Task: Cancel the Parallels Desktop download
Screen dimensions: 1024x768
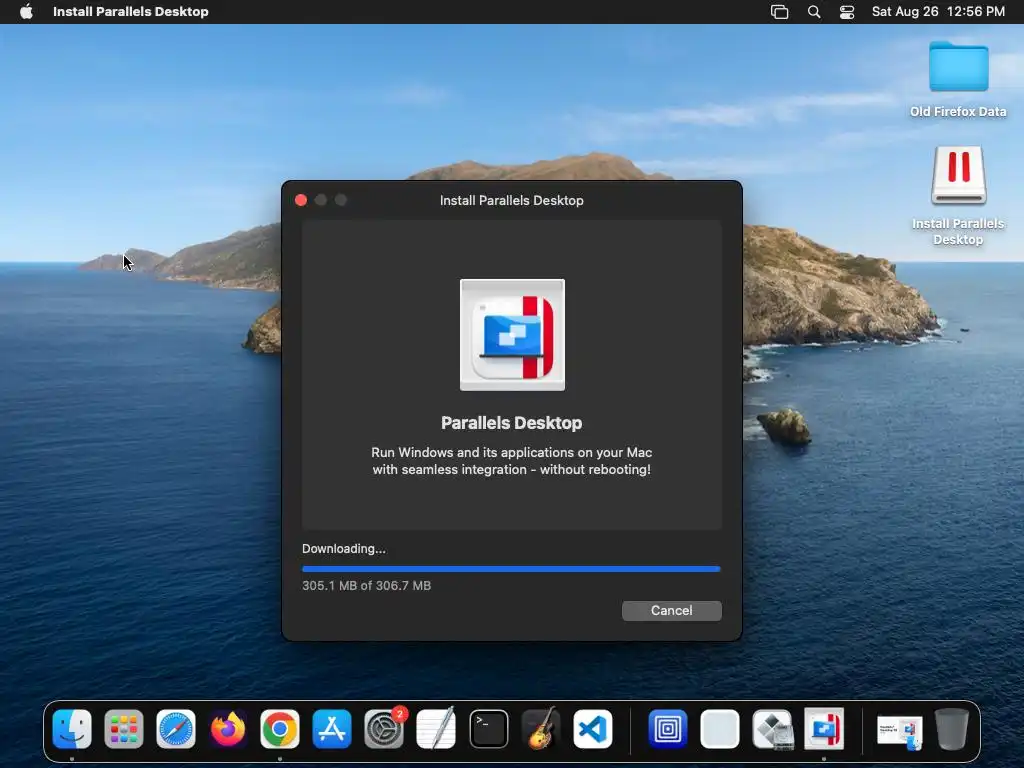Action: pyautogui.click(x=671, y=611)
